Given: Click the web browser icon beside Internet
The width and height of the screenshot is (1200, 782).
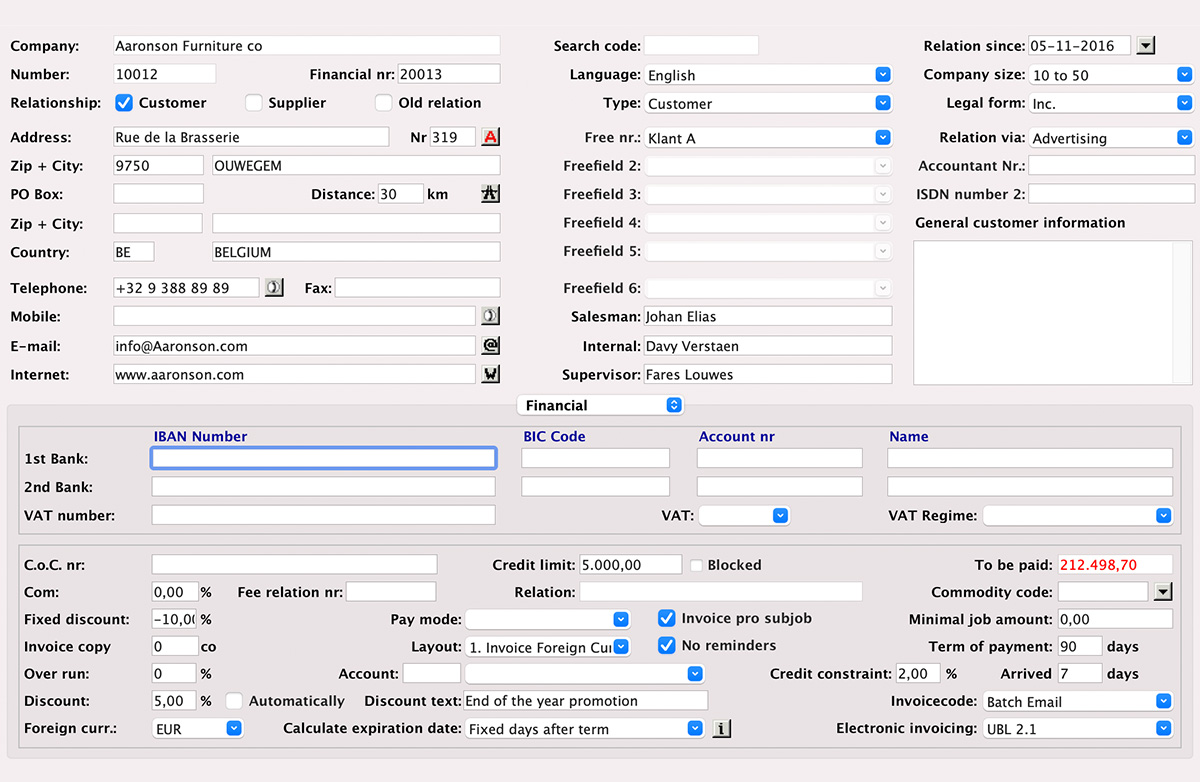Looking at the screenshot, I should (490, 374).
